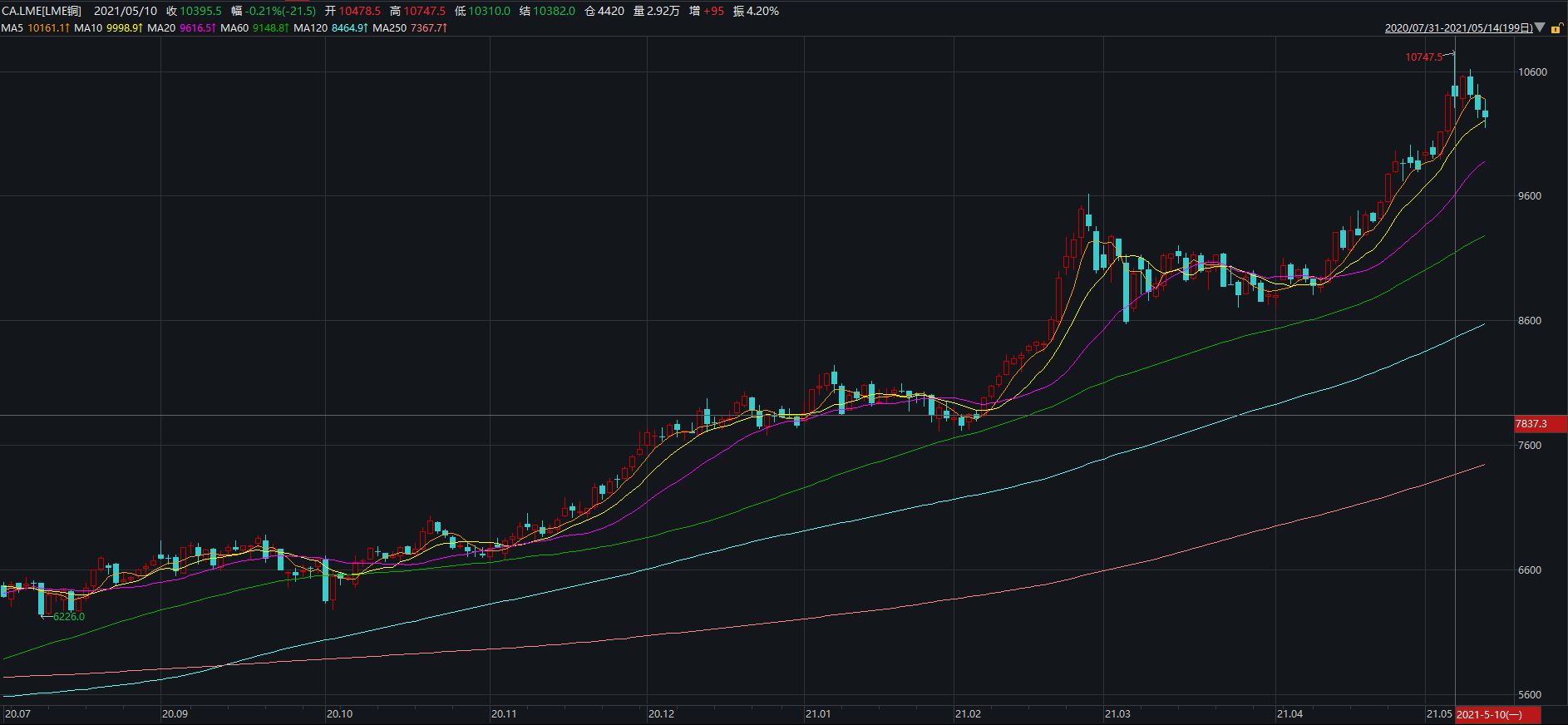Image resolution: width=1568 pixels, height=725 pixels.
Task: Click the 21.03 label on time axis
Action: (1117, 714)
